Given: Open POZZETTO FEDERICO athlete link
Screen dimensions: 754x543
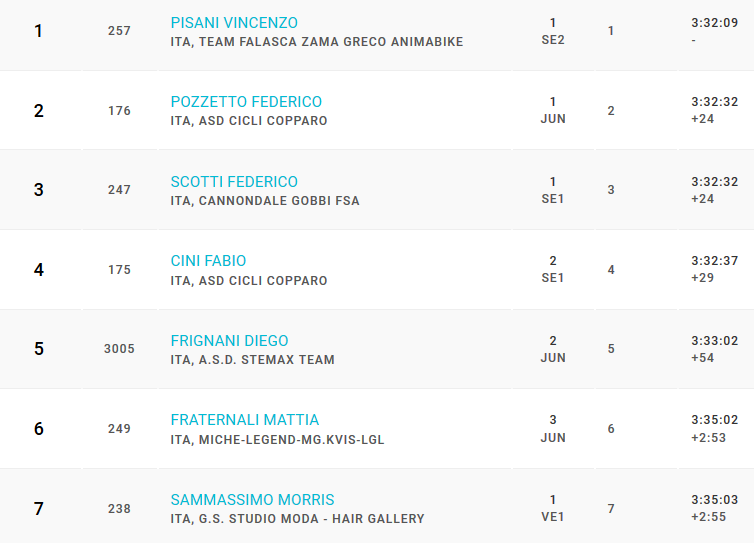Looking at the screenshot, I should [246, 102].
